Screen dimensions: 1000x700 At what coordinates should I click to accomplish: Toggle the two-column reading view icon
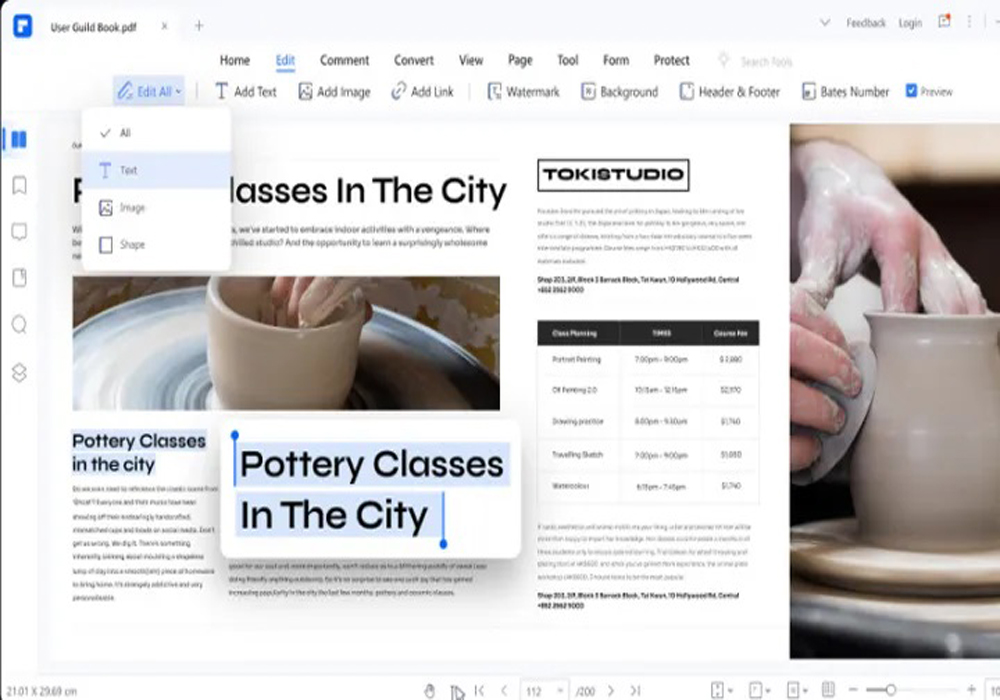coord(828,689)
